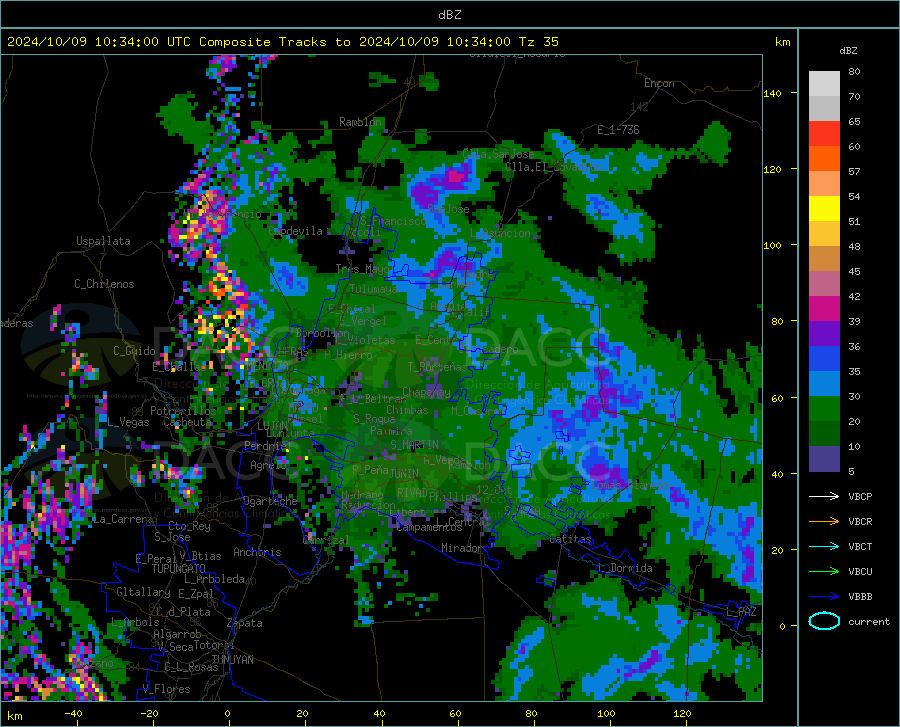Click the 'Tulumaya' place label
The image size is (900, 727).
point(373,289)
